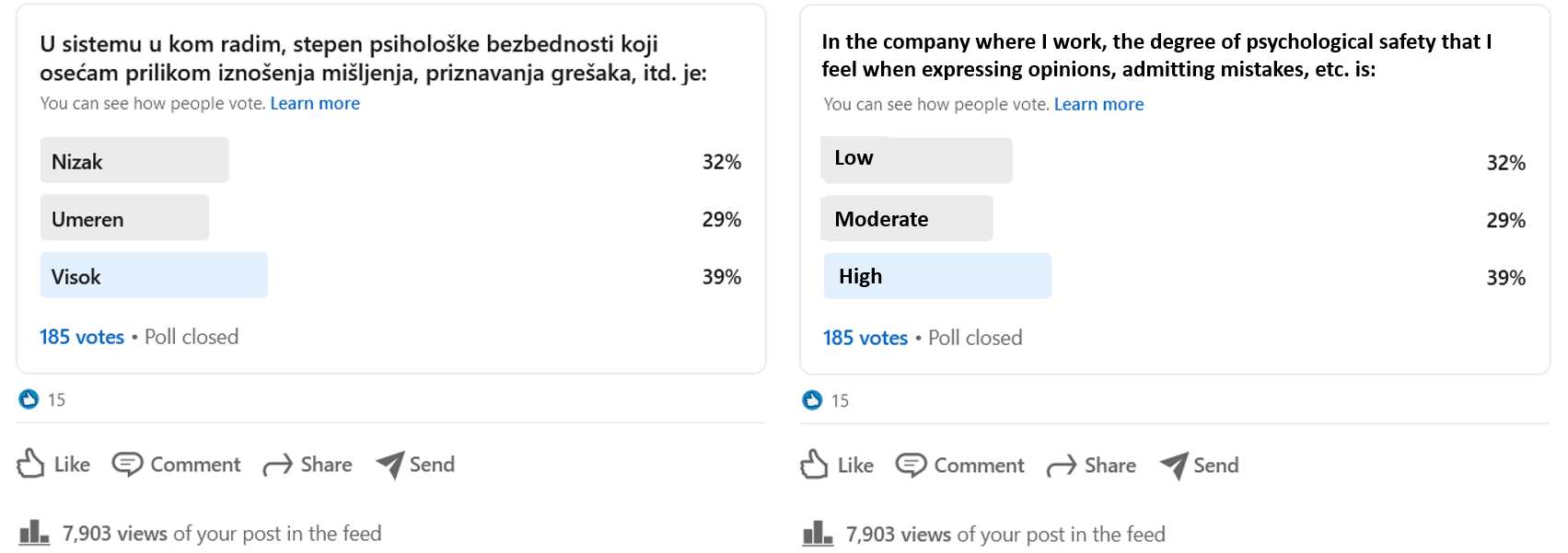The width and height of the screenshot is (1568, 553).
Task: Click the Comment bubble icon on Serbian poll
Action: pos(127,464)
